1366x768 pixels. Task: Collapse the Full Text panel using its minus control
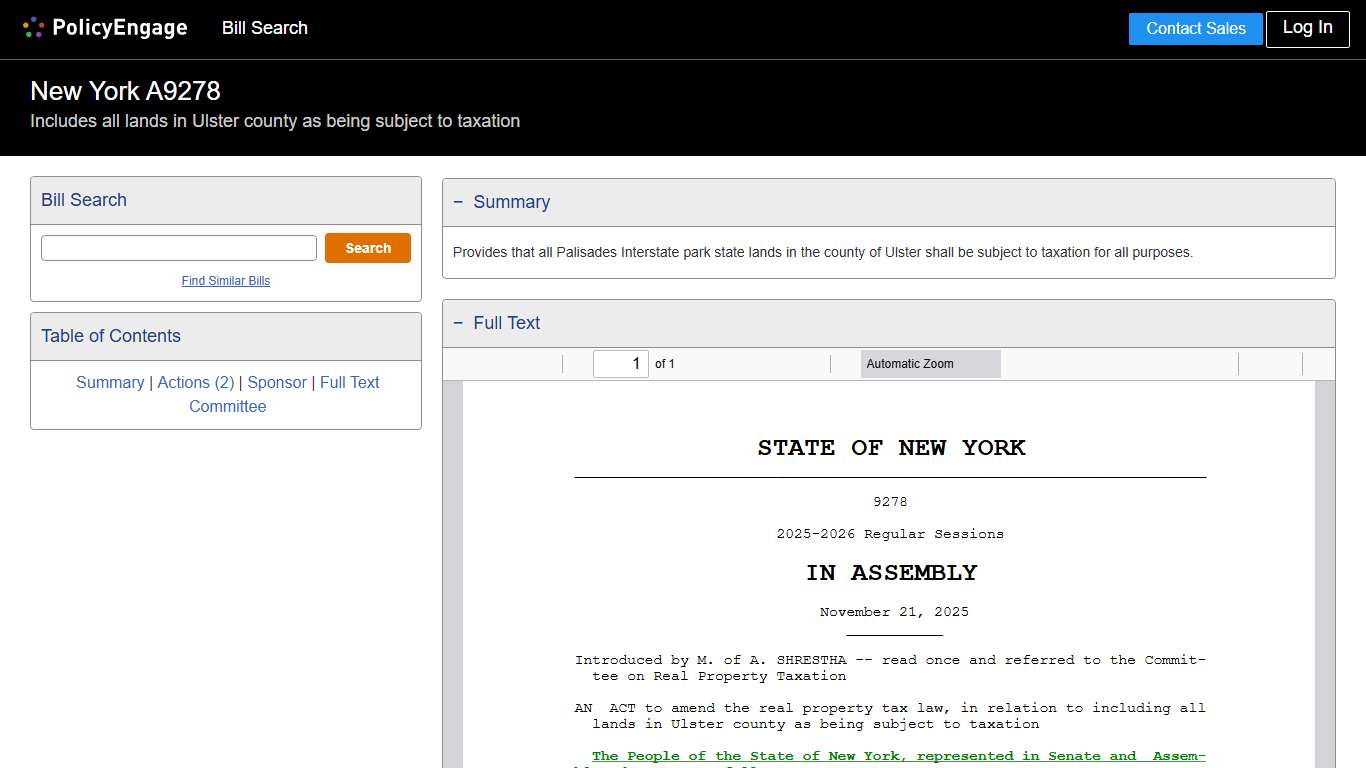459,322
